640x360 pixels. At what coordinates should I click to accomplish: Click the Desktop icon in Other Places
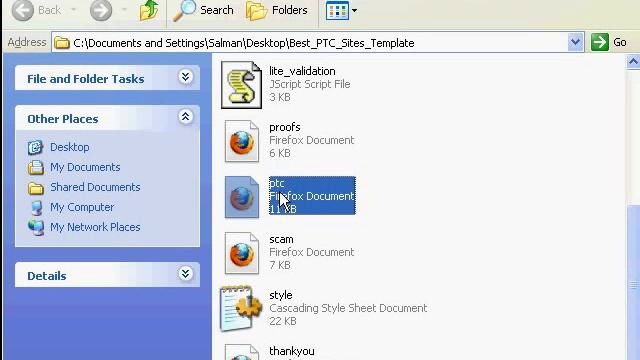click(36, 147)
